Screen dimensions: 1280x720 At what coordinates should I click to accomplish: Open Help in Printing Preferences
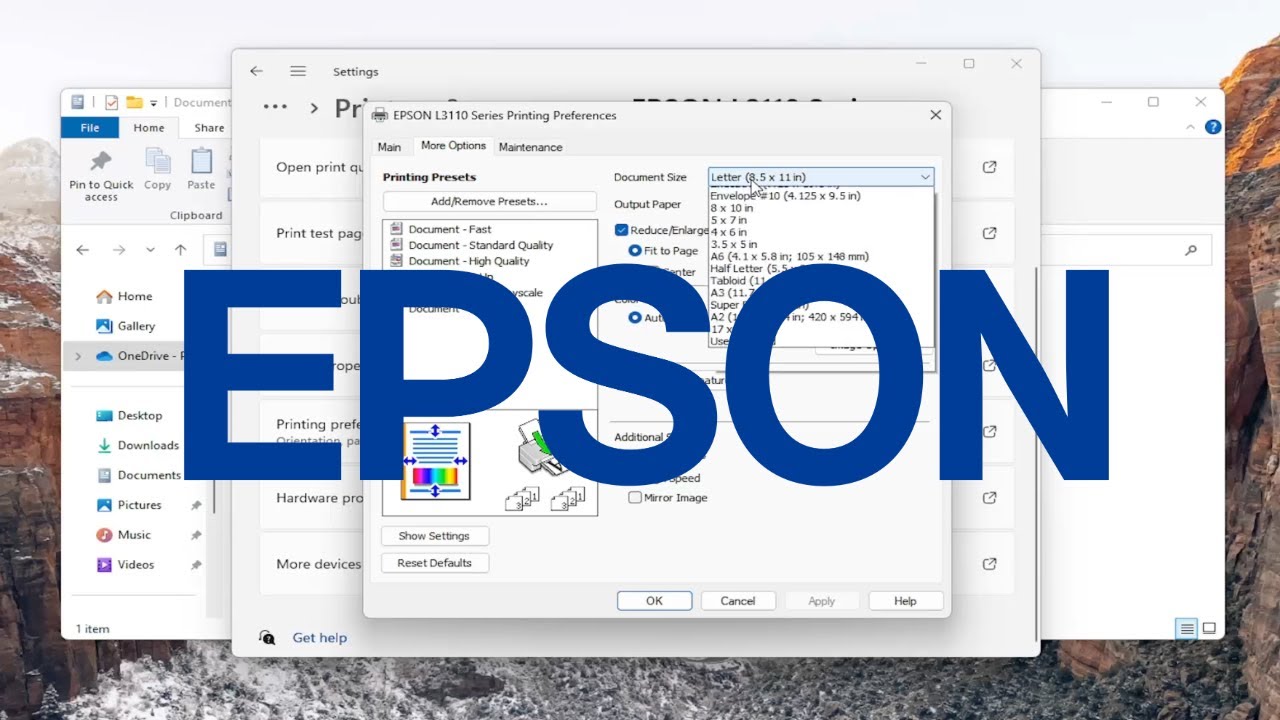(x=905, y=601)
